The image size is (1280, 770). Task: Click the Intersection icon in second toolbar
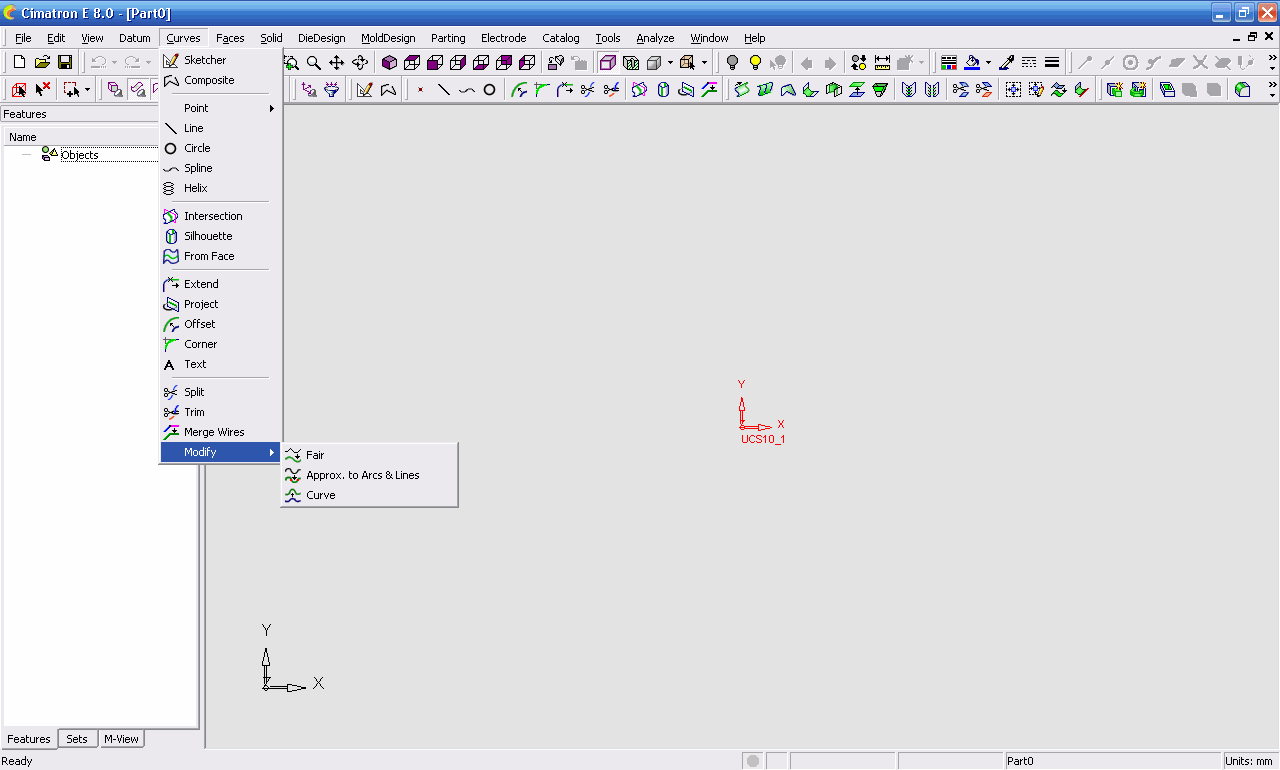(x=639, y=89)
